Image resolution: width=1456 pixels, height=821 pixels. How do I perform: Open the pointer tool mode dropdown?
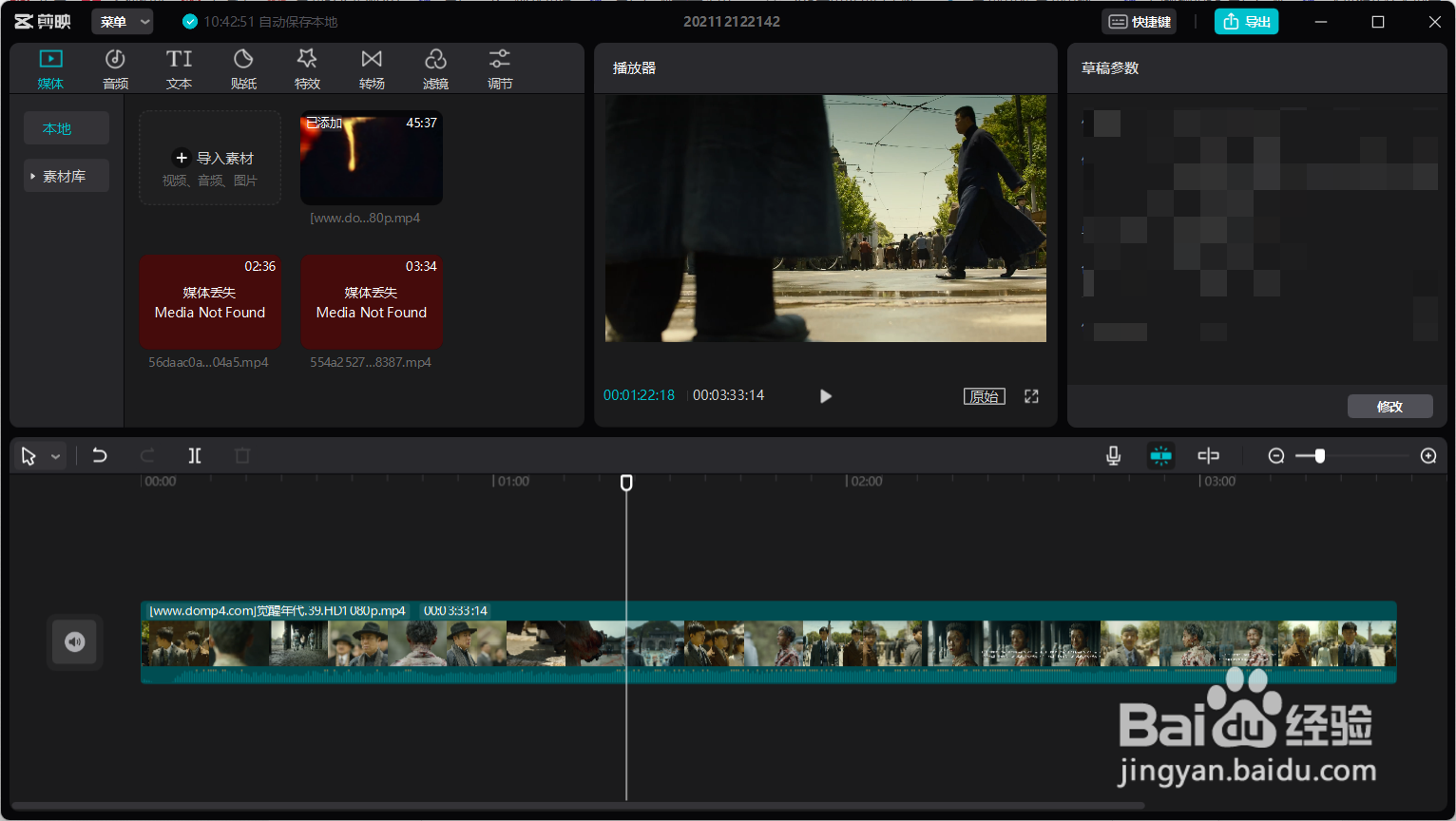coord(56,456)
